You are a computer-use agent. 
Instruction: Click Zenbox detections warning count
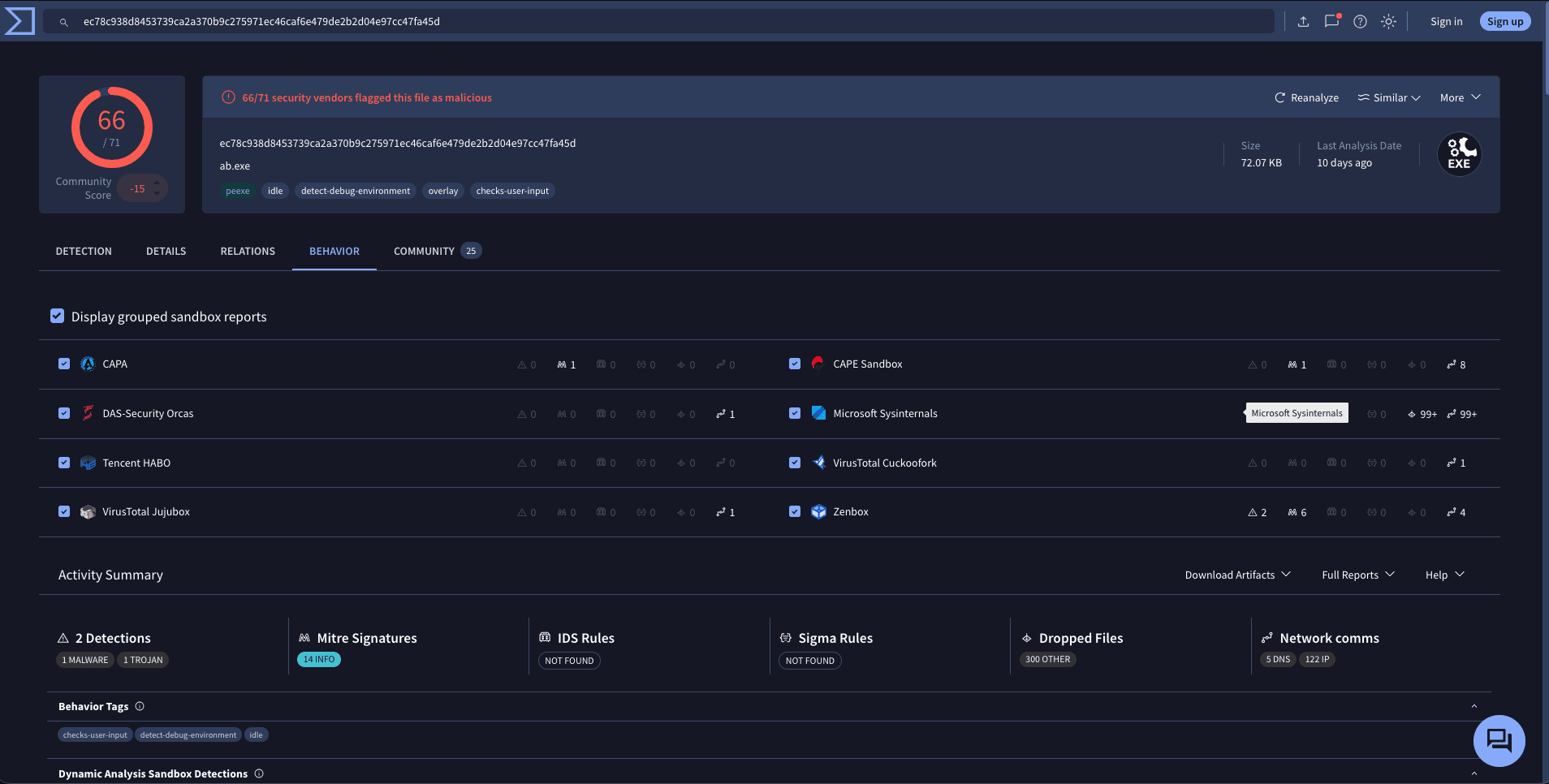[x=1258, y=512]
